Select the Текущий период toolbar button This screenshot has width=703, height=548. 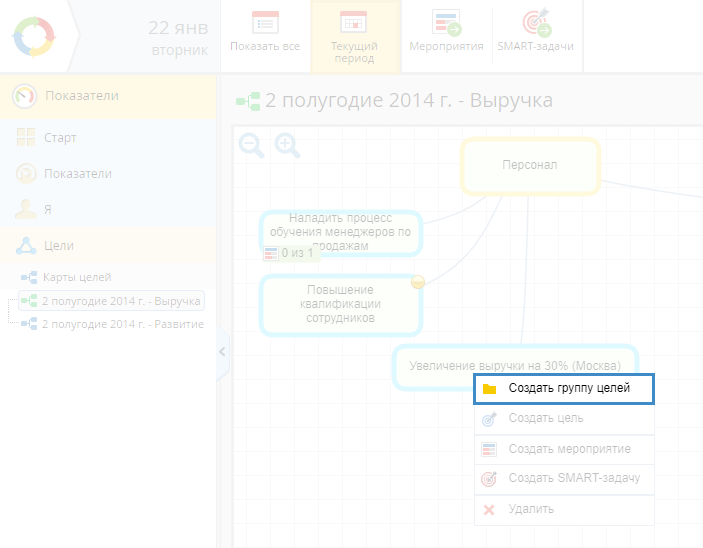(354, 36)
